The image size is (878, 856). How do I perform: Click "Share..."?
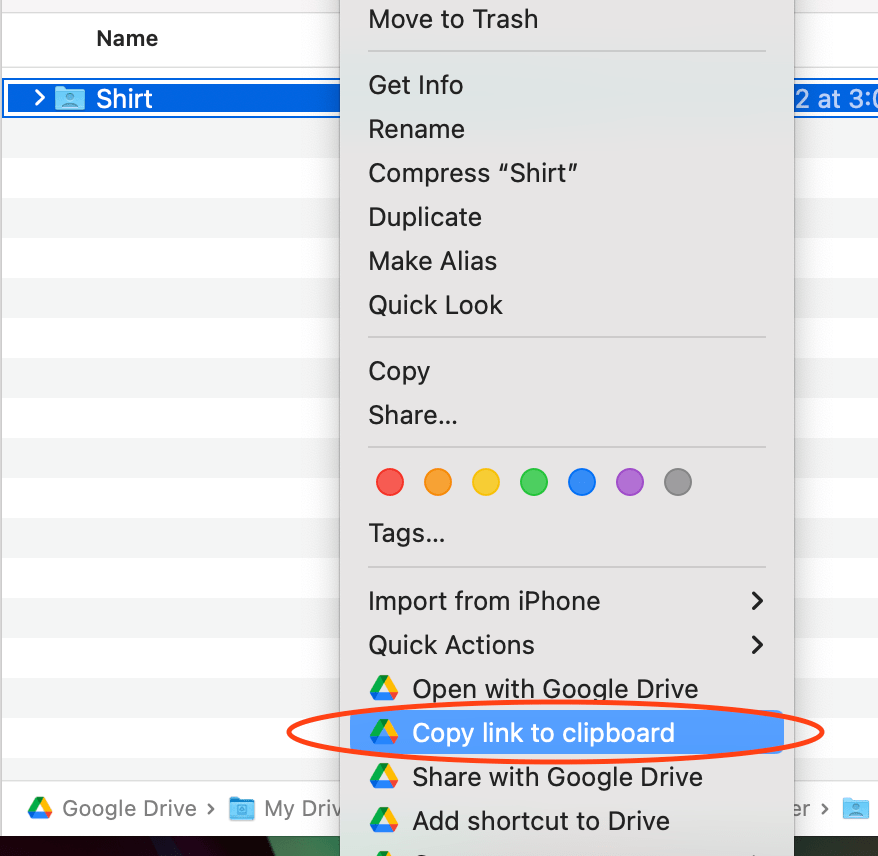(x=413, y=415)
